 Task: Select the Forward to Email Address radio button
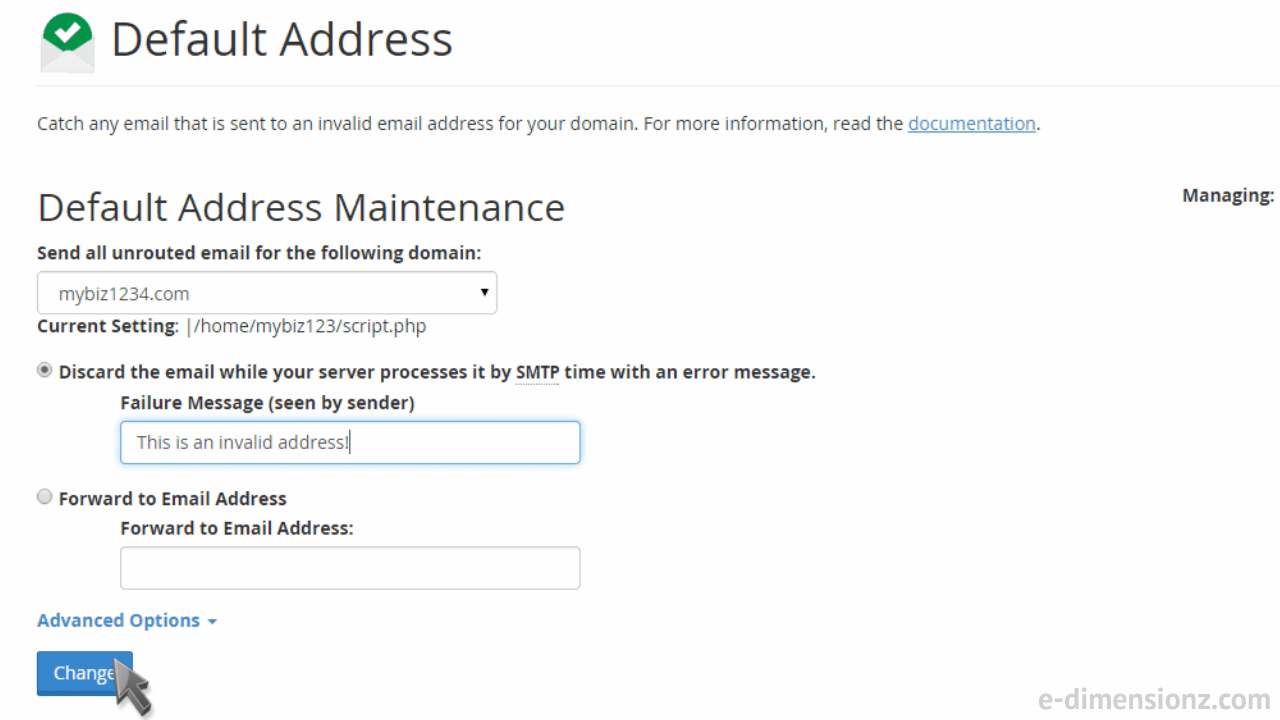45,497
